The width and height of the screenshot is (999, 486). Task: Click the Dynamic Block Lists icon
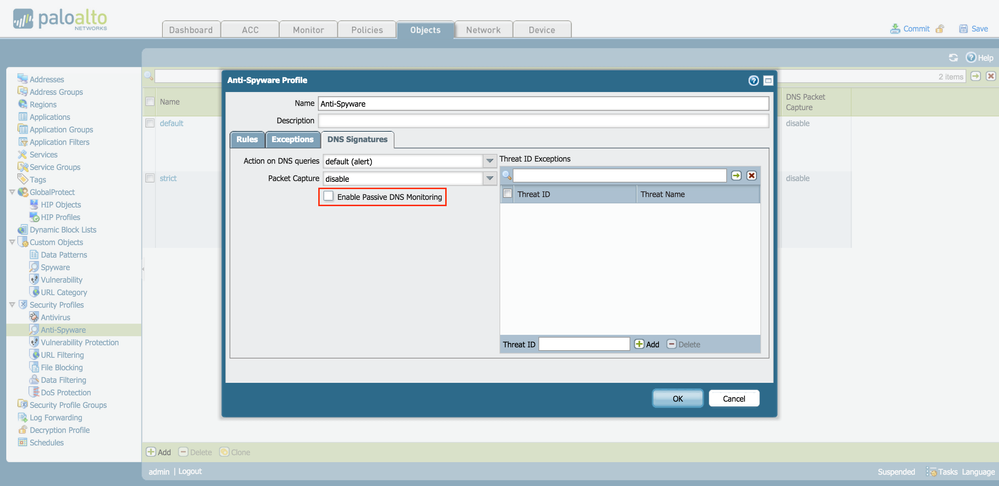(23, 230)
